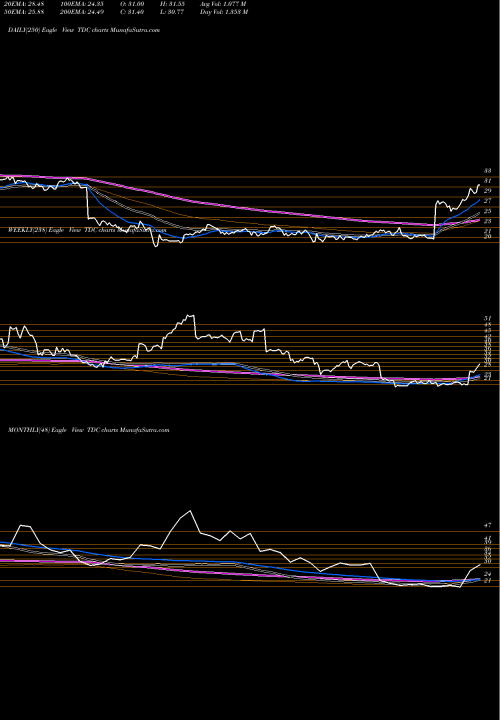Click the 23 price label on daily axis

(488, 221)
